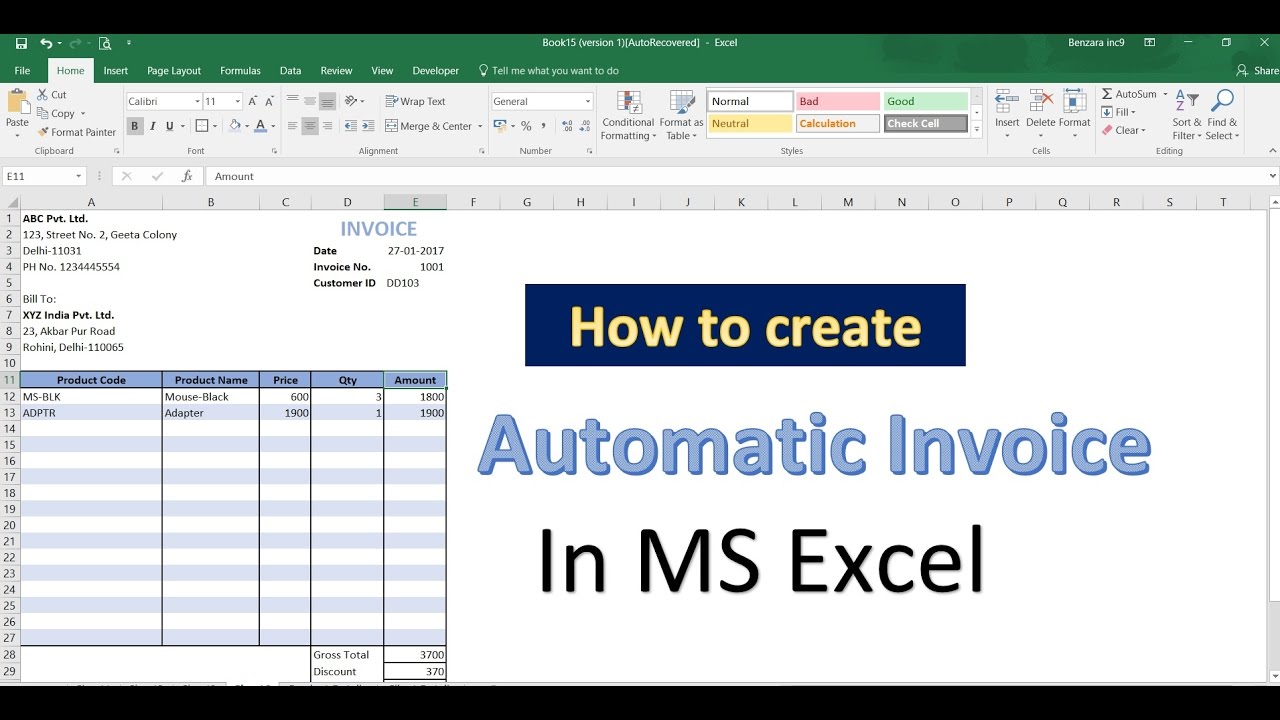The image size is (1280, 720).
Task: Select the Wrap Text tool
Action: (416, 100)
